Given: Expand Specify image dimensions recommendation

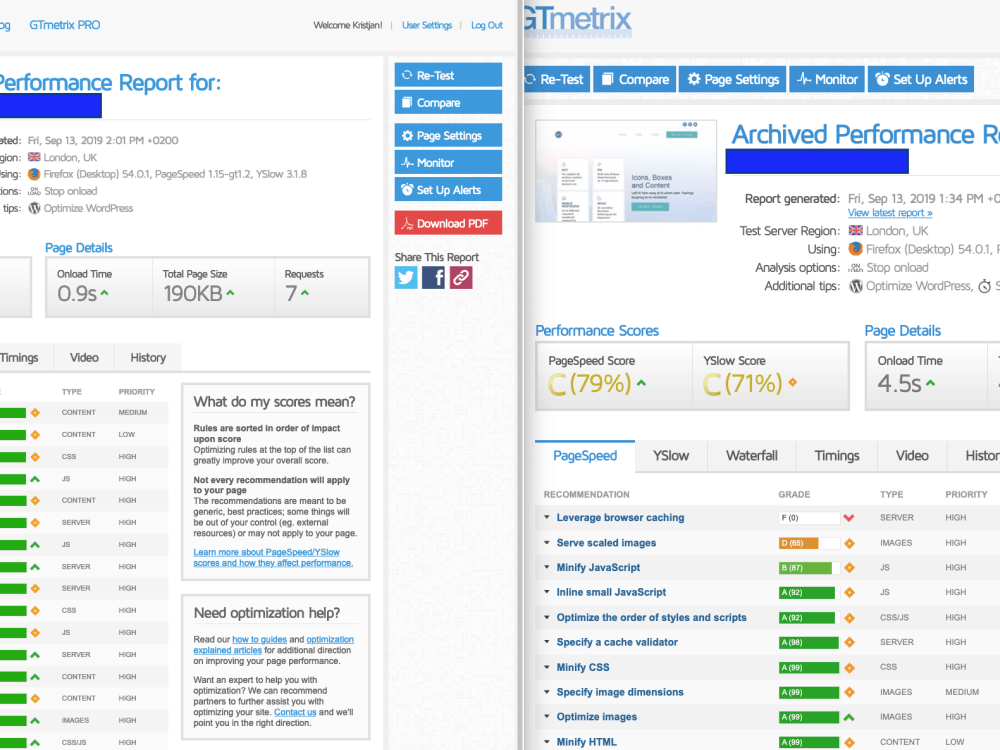Looking at the screenshot, I should pyautogui.click(x=620, y=692).
